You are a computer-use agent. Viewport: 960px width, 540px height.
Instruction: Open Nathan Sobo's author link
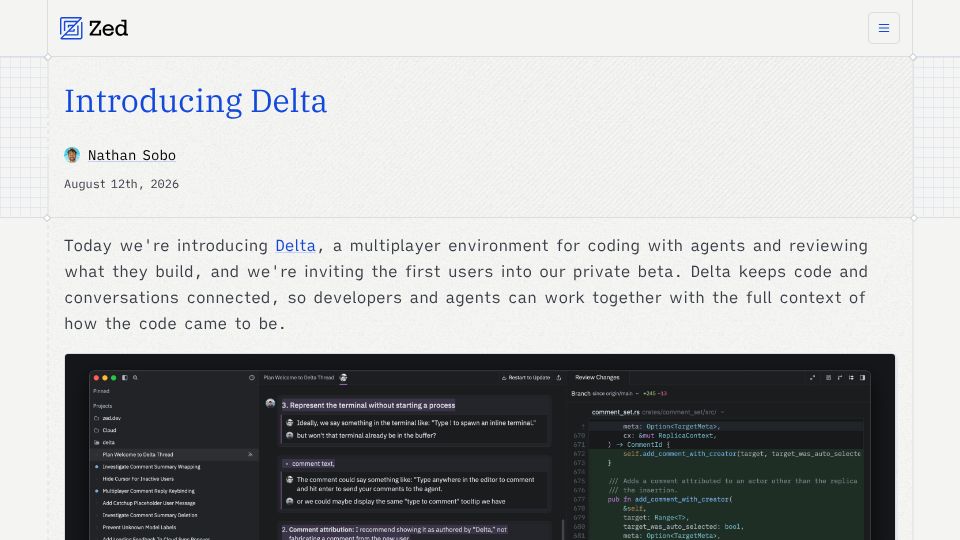pos(132,156)
